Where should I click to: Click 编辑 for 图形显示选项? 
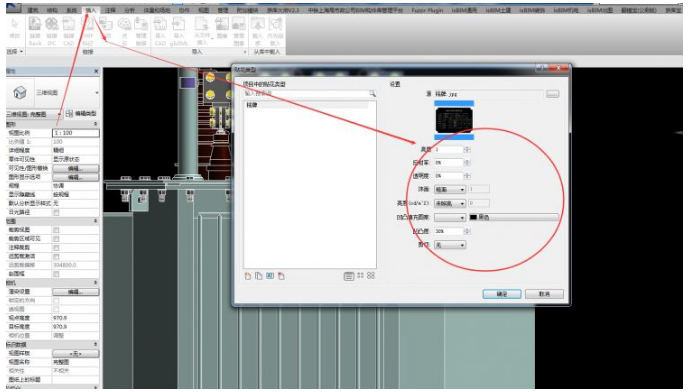pos(75,177)
